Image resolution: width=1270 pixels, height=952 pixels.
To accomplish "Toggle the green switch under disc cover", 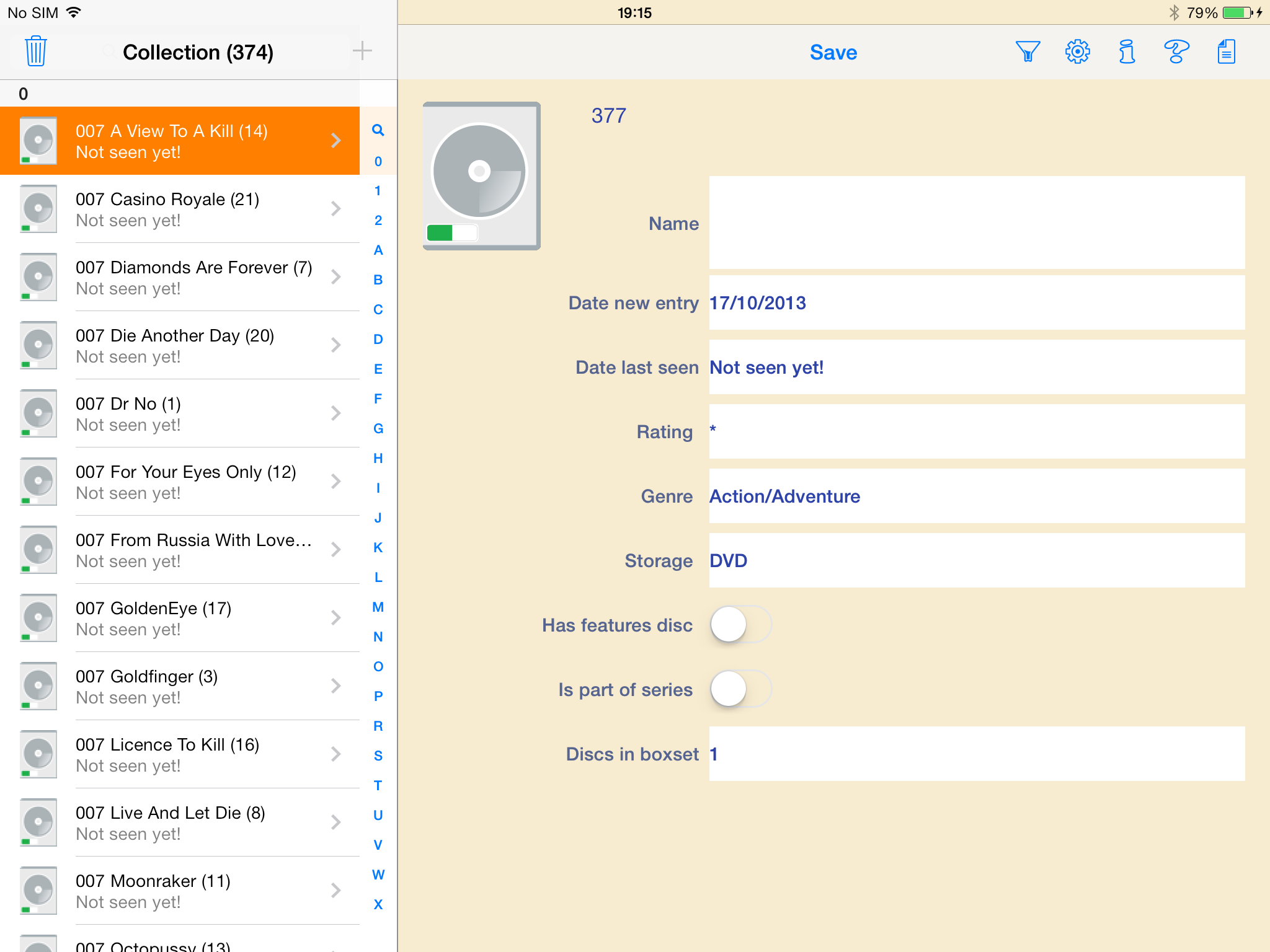I will coord(452,233).
